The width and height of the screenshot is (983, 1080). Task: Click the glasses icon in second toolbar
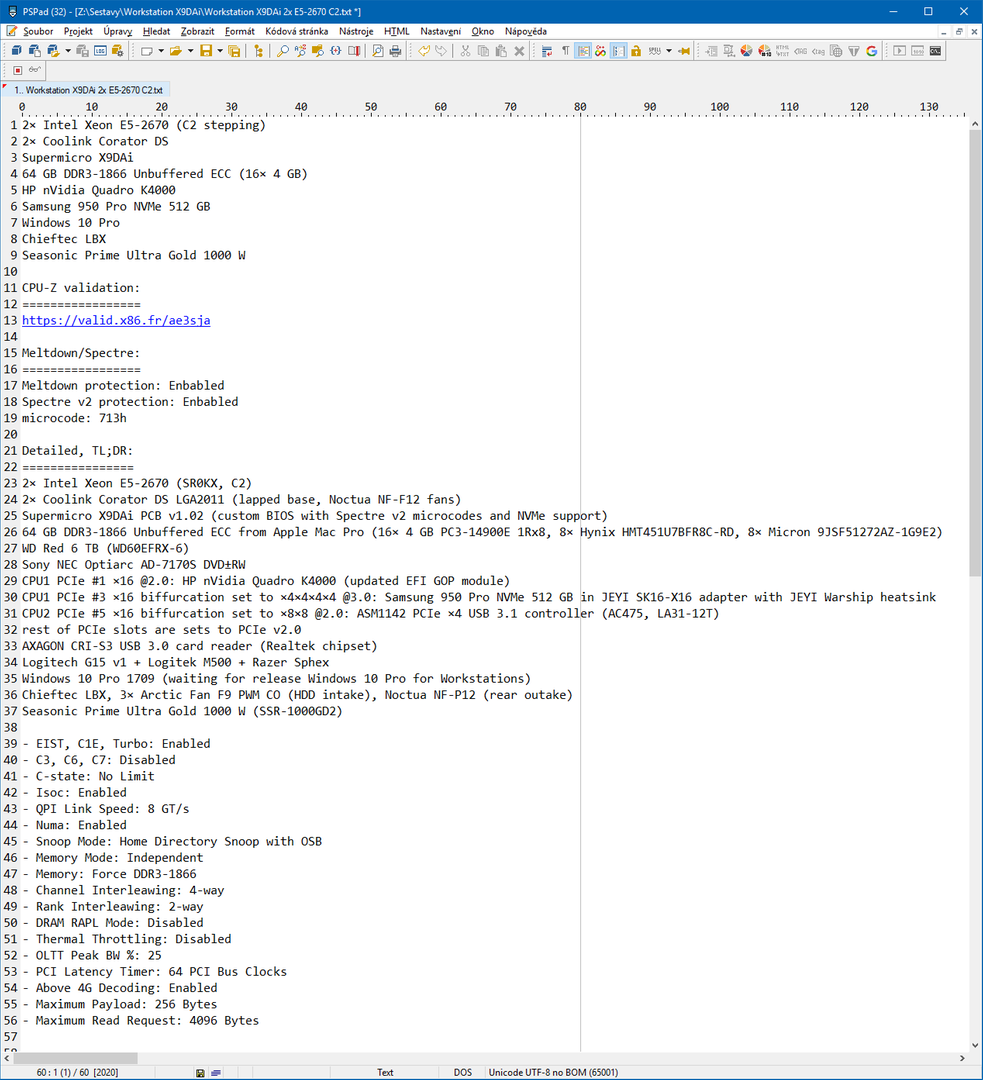point(34,70)
